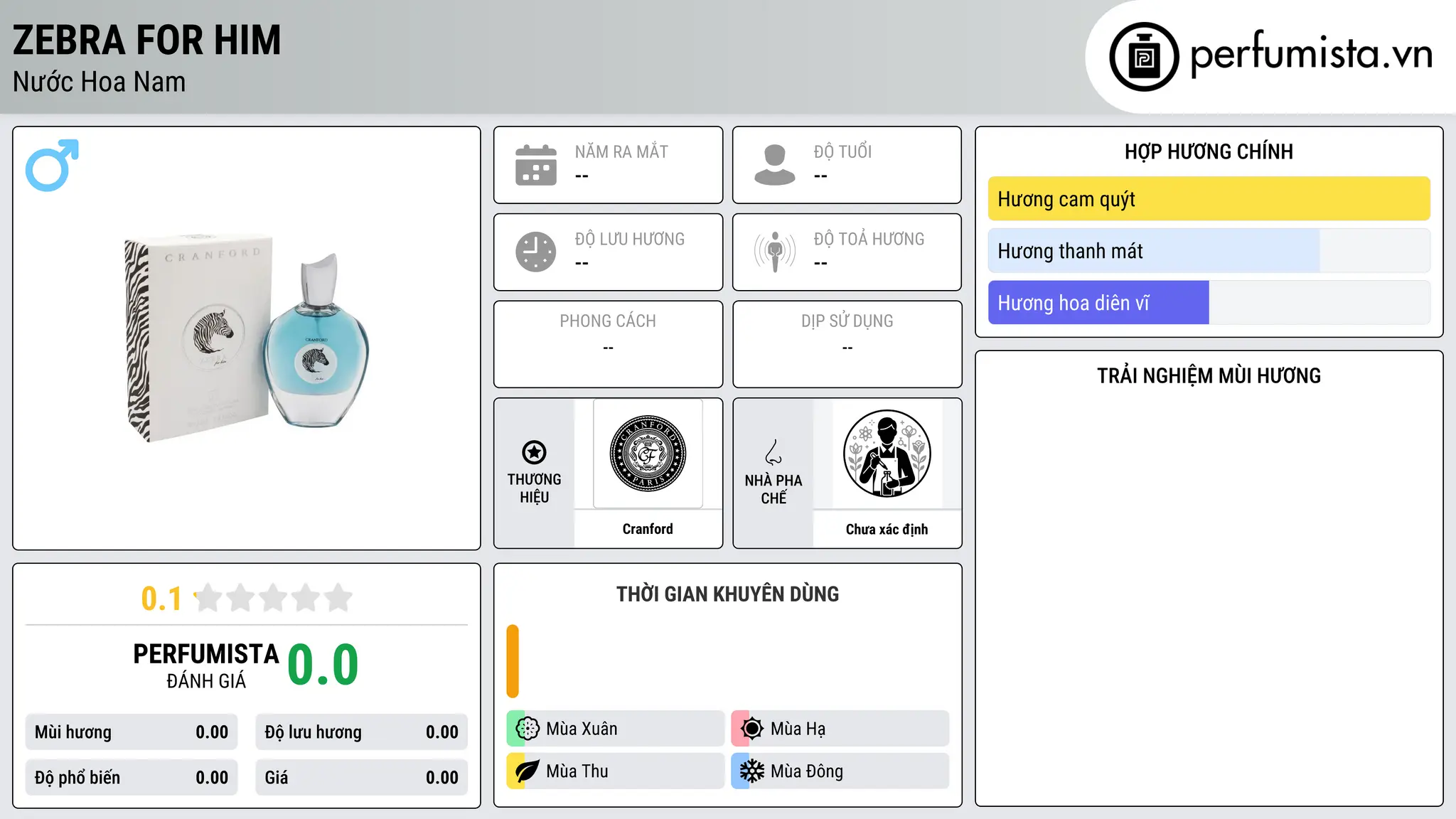
Task: Click the person icon for age group
Action: [x=775, y=165]
